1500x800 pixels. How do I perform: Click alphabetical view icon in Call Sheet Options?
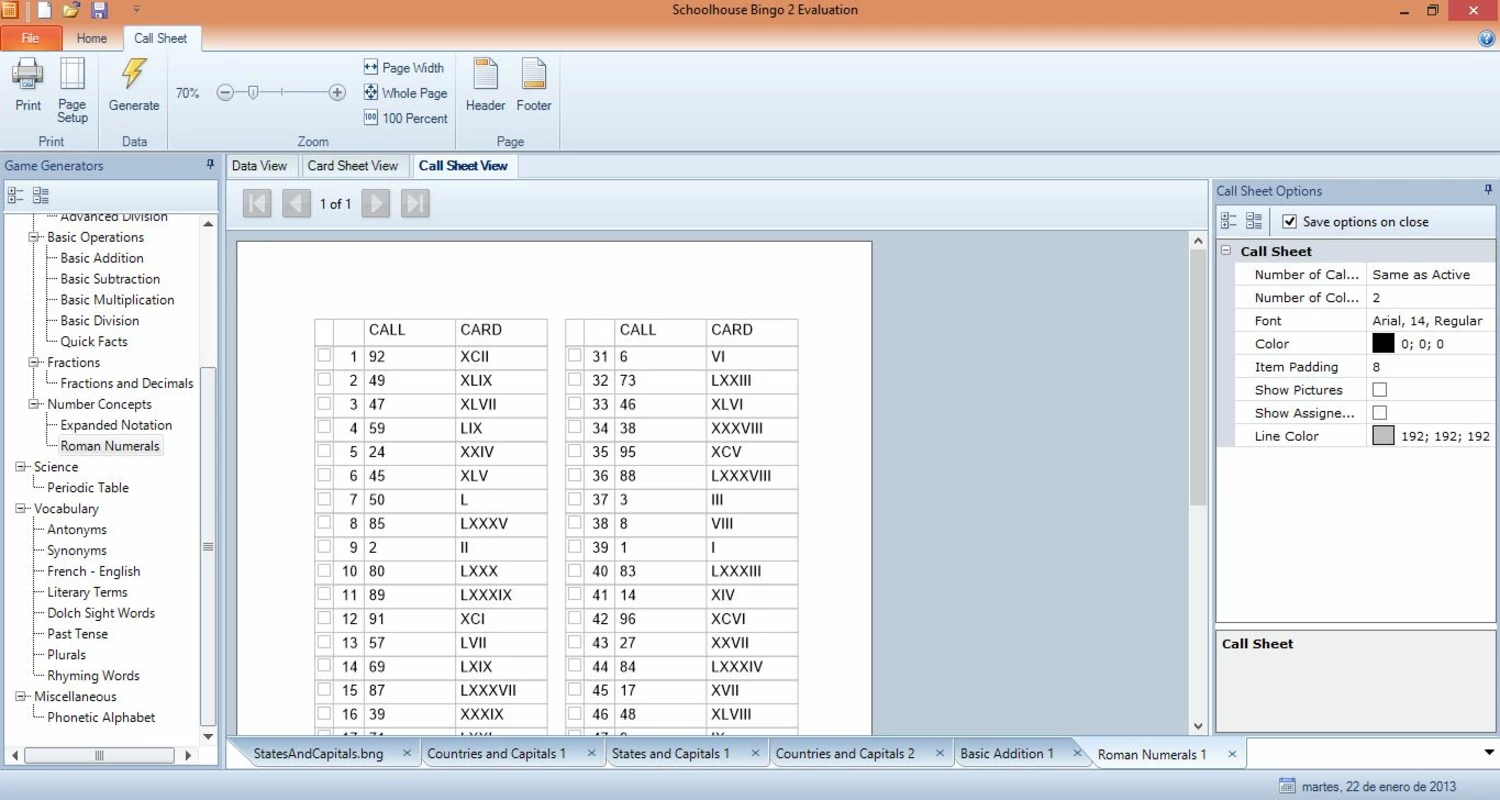point(1254,221)
